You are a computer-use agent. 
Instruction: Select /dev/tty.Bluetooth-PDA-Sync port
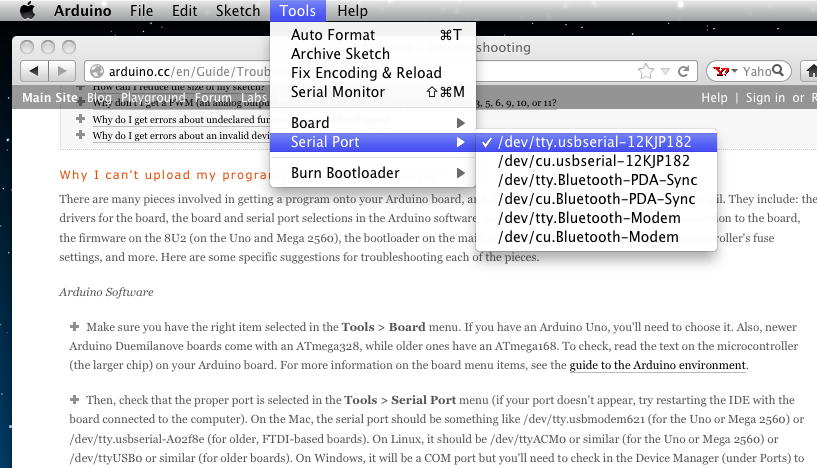596,180
